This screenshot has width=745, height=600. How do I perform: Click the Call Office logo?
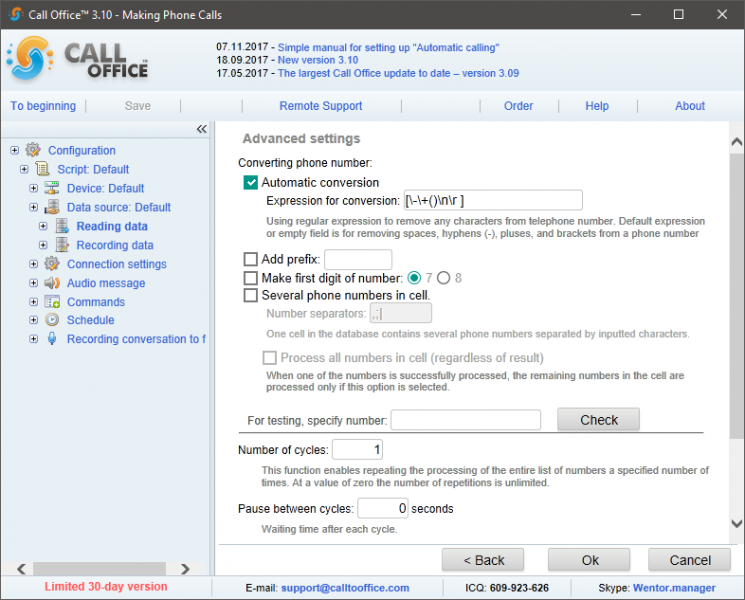(78, 59)
